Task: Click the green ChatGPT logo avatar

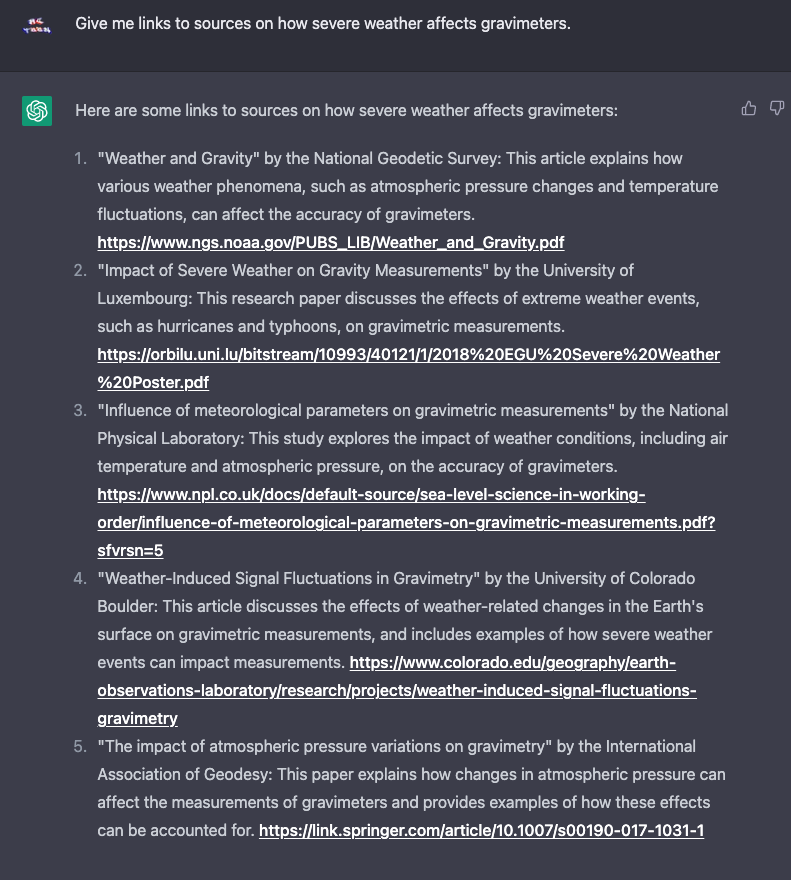Action: coord(38,111)
